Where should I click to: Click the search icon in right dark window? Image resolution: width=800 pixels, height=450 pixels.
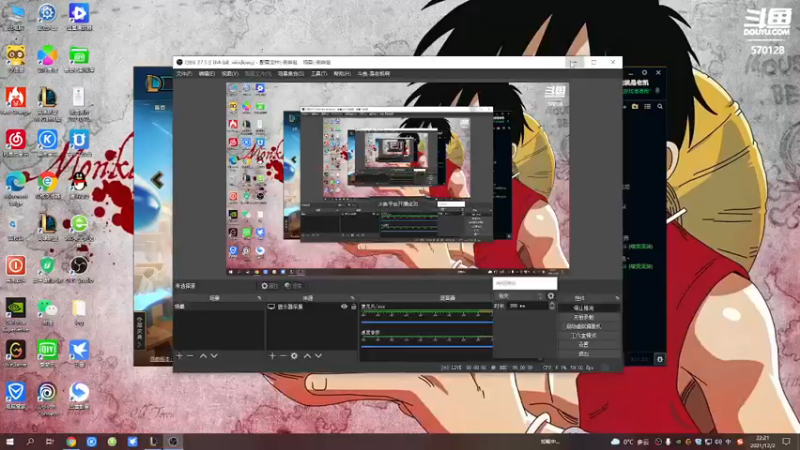pos(660,107)
